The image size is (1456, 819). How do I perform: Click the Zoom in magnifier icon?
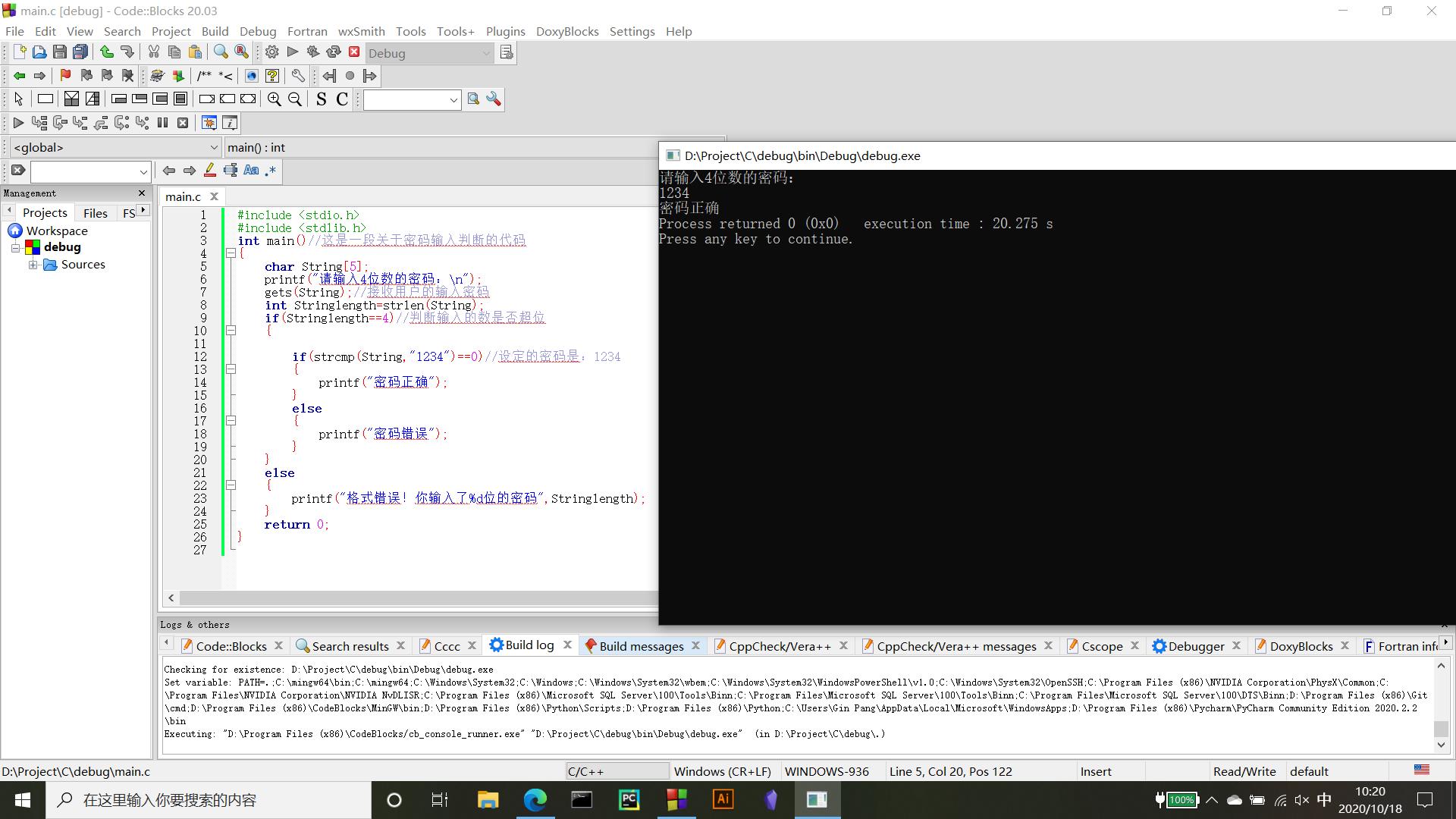[x=274, y=99]
